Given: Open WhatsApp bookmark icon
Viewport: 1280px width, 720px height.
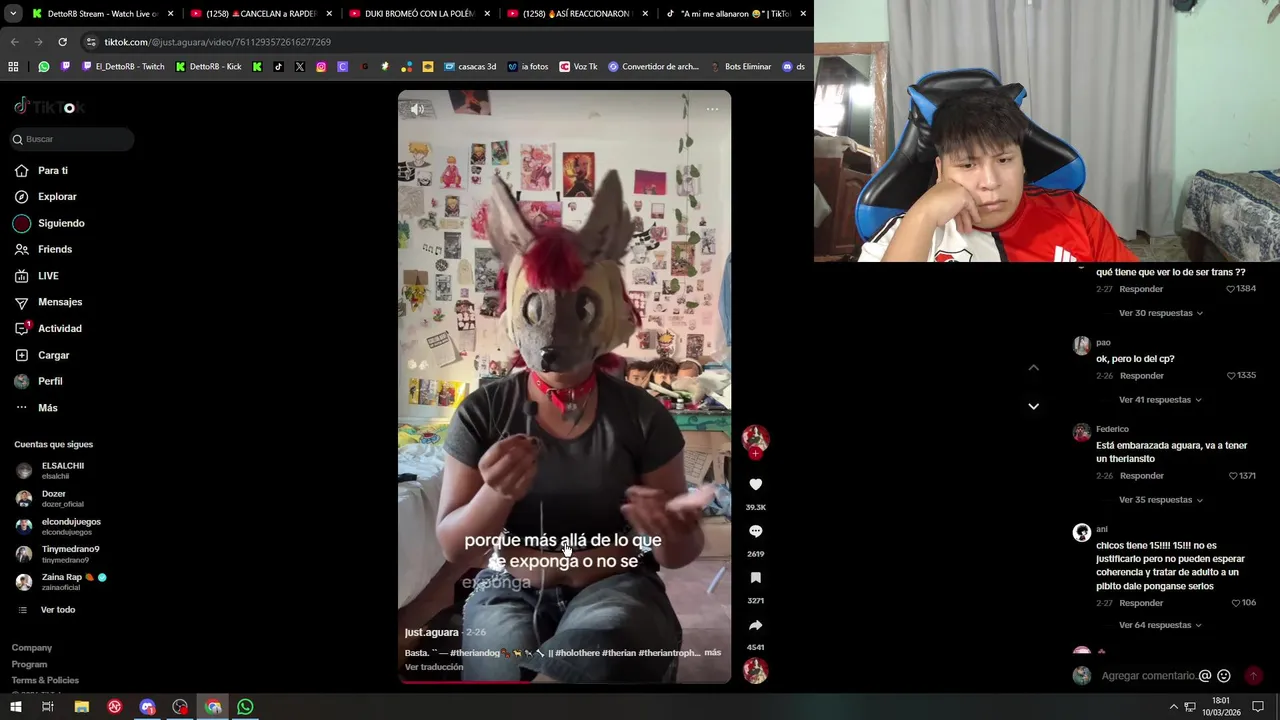Looking at the screenshot, I should 44,67.
